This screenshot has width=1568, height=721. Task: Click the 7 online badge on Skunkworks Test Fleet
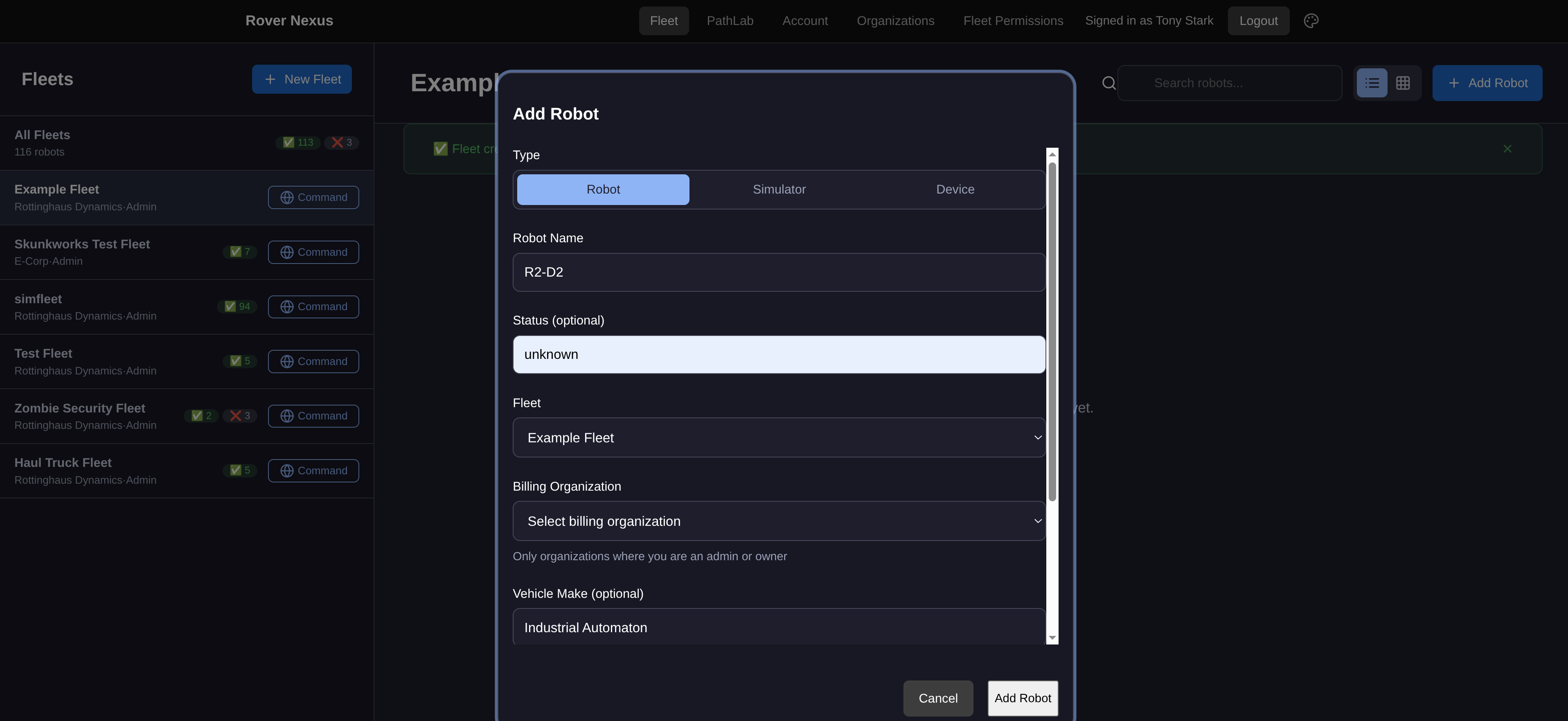240,252
